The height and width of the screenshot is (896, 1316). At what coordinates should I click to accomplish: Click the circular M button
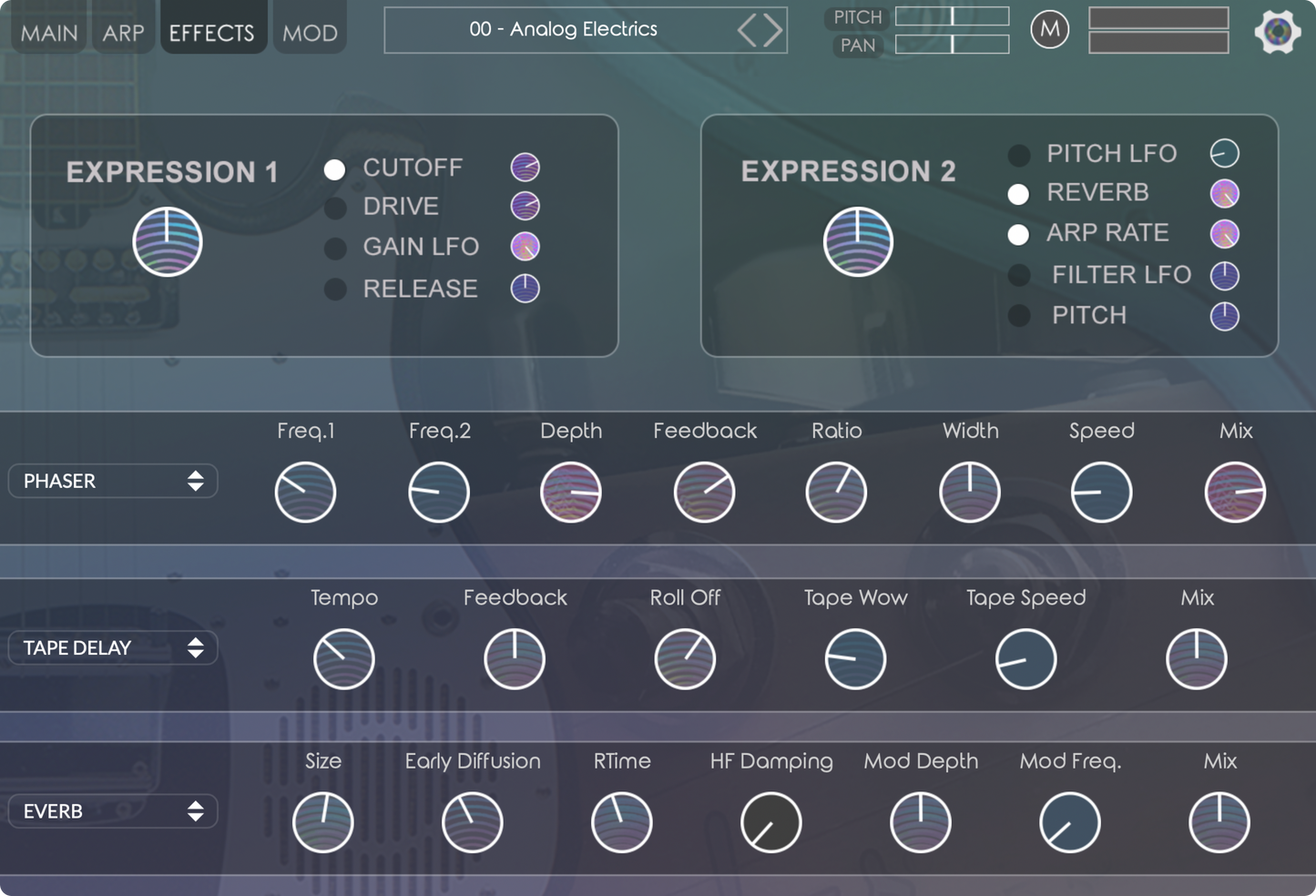[1049, 30]
